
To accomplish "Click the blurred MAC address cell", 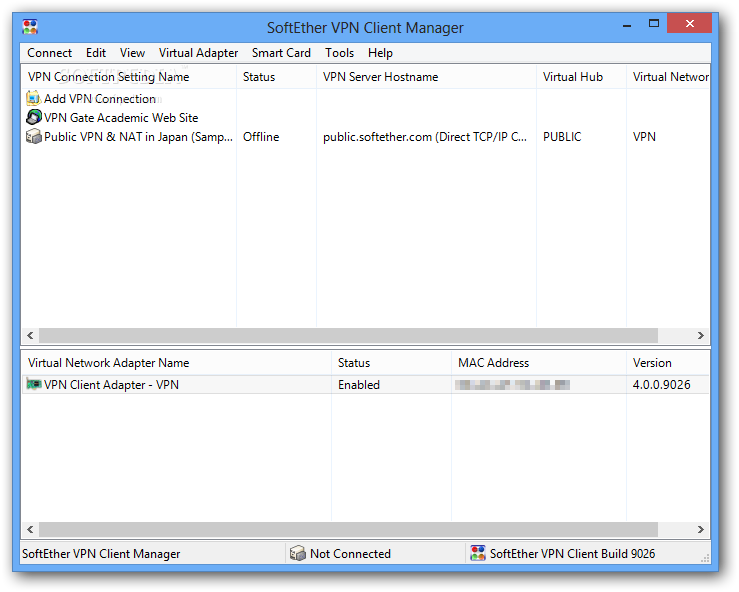I will pyautogui.click(x=512, y=385).
